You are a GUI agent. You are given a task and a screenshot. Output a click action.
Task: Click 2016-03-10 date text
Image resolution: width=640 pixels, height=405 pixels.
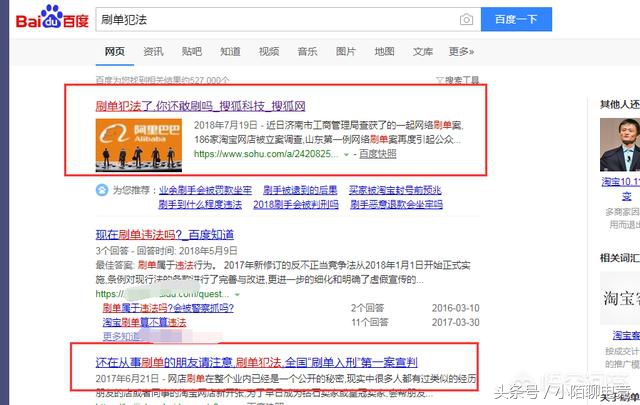(456, 308)
